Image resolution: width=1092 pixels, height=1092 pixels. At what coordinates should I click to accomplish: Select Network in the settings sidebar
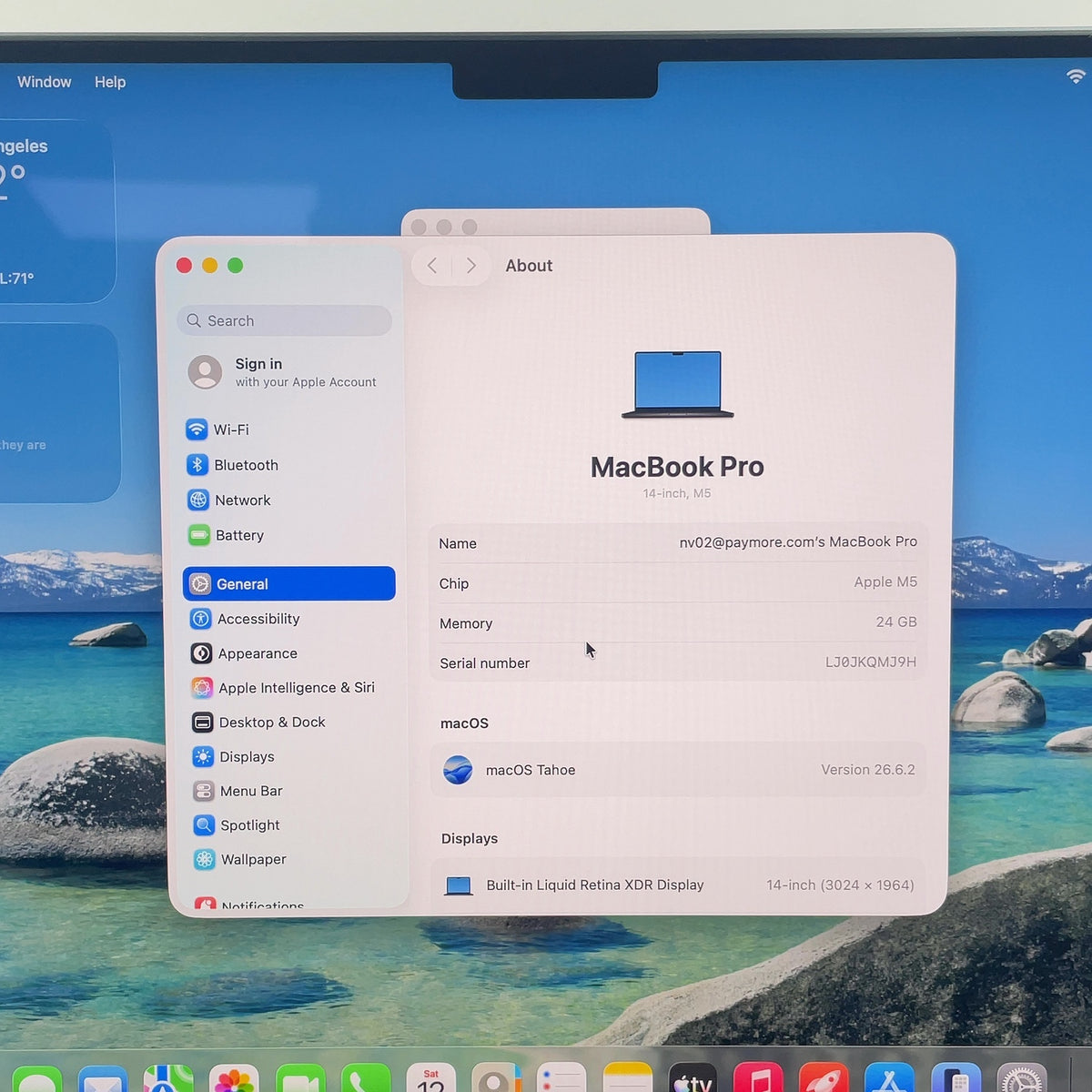pyautogui.click(x=289, y=500)
